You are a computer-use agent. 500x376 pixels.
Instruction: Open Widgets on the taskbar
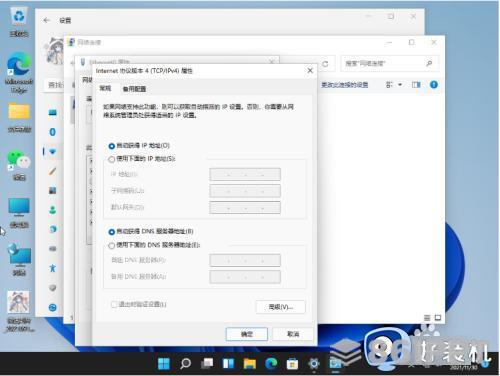point(228,364)
